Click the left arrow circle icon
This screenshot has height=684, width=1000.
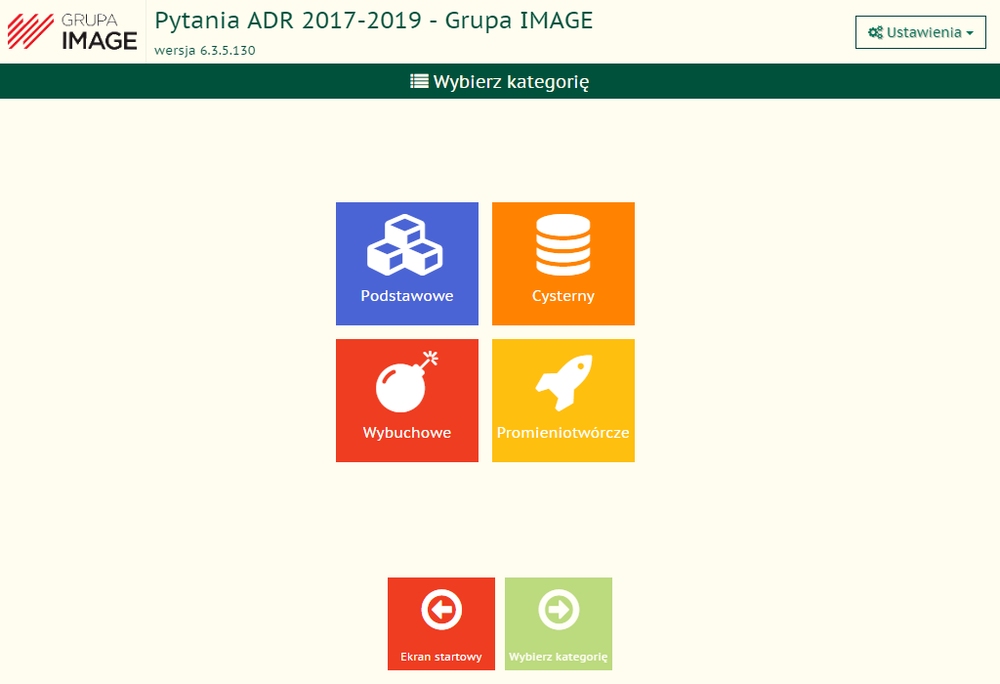click(441, 609)
